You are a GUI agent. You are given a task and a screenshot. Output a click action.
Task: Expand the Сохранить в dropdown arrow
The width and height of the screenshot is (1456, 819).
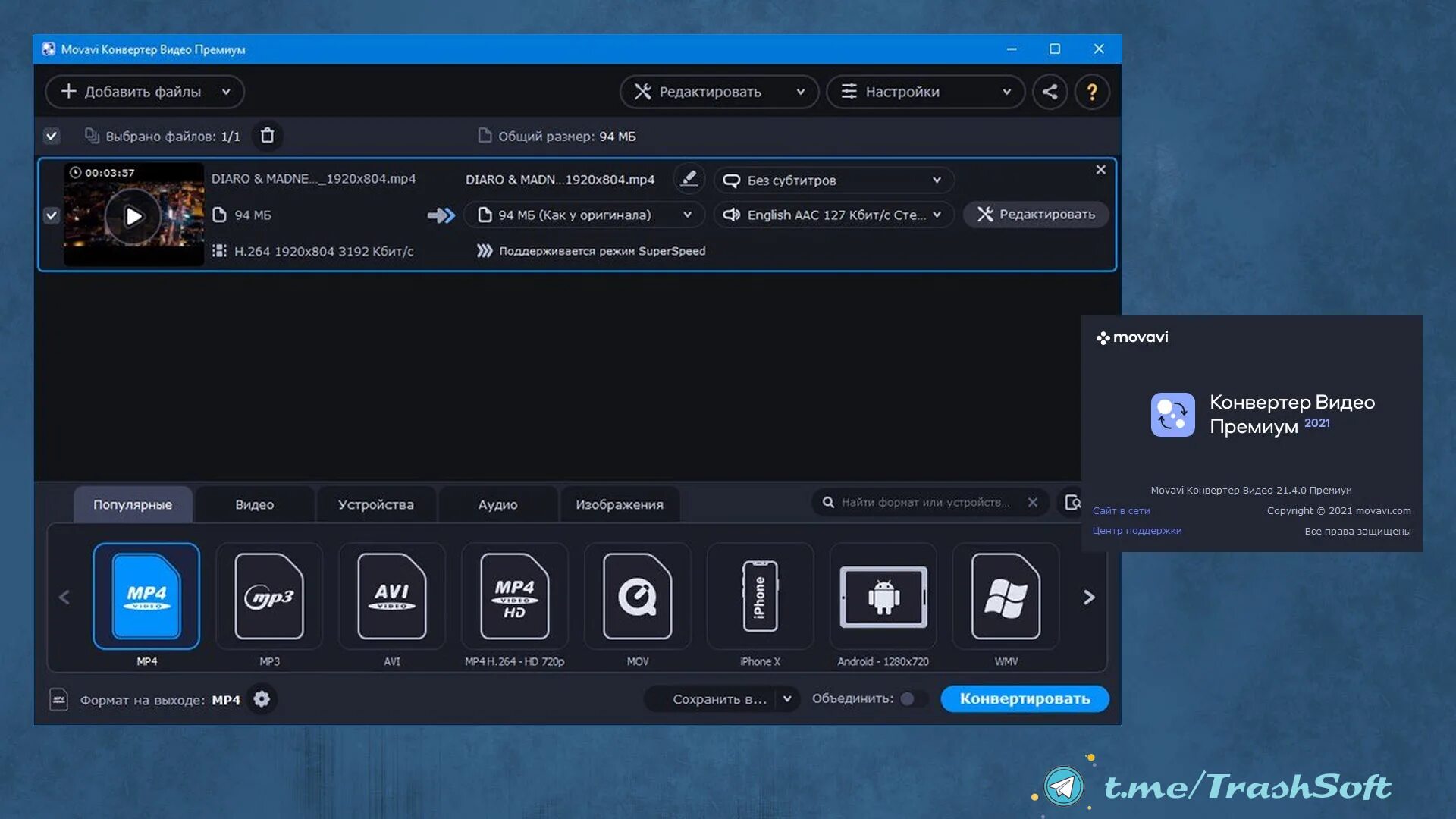787,698
